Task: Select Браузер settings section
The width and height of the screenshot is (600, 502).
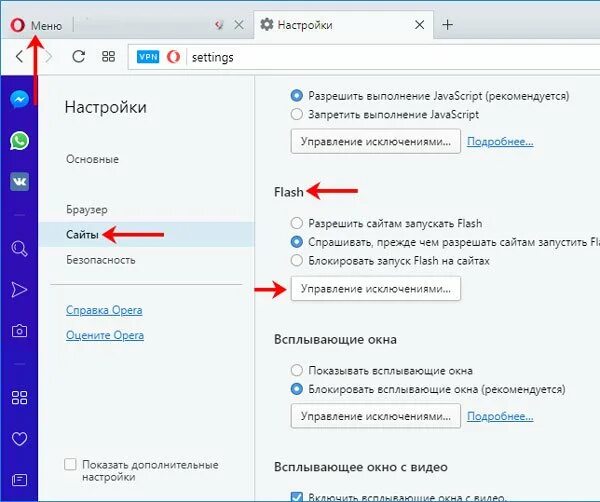Action: click(87, 210)
